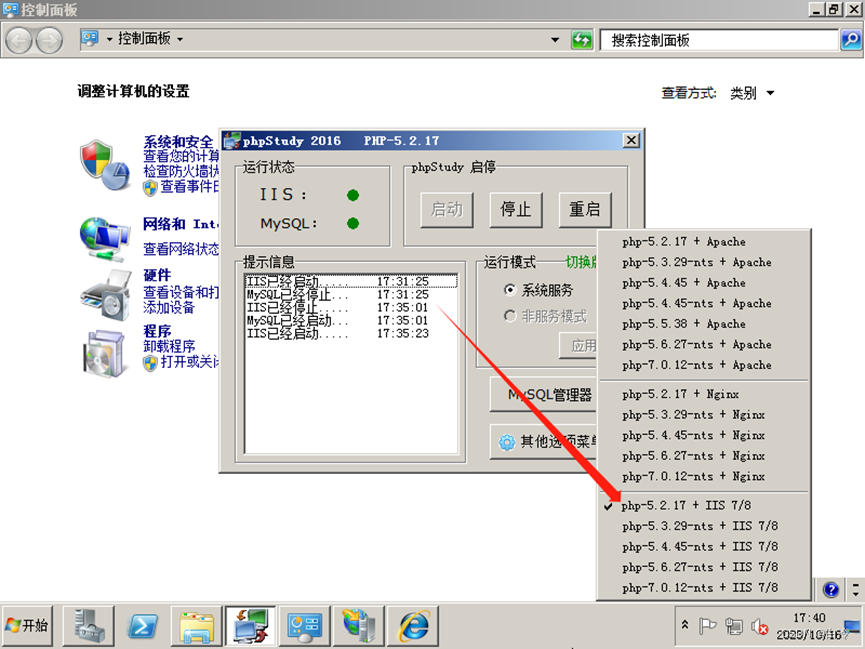The height and width of the screenshot is (649, 865).
Task: Open Hardware printer icon
Action: [x=105, y=295]
